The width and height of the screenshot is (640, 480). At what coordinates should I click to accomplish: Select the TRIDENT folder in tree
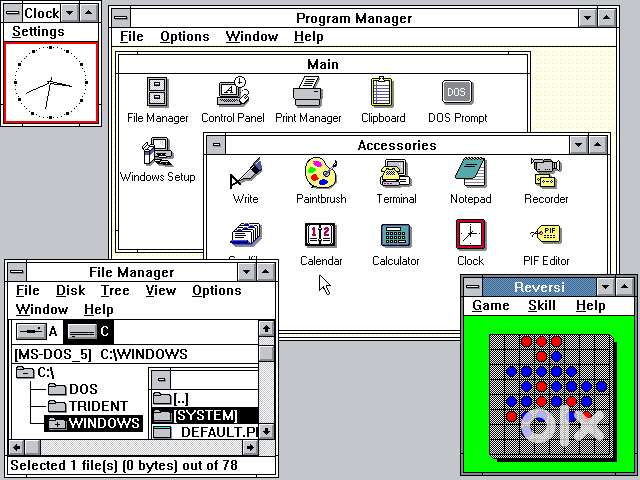coord(88,406)
